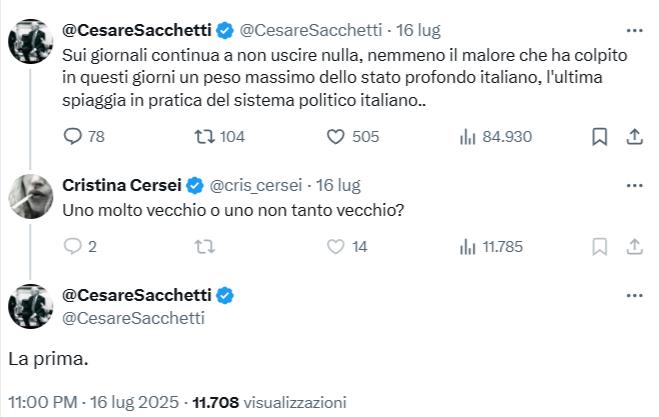659x417 pixels.
Task: Open more options on the 'La prima.' tweet
Action: click(635, 296)
